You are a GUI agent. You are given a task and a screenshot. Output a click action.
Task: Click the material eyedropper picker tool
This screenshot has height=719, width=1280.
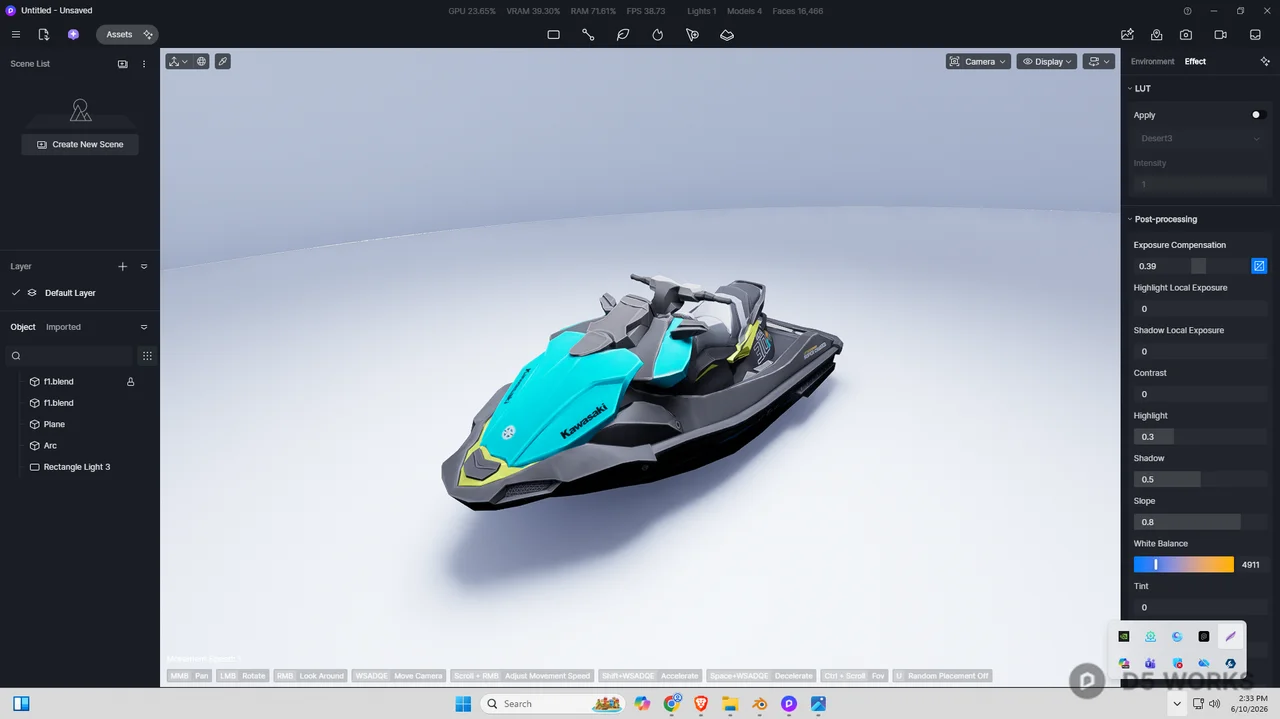point(223,61)
